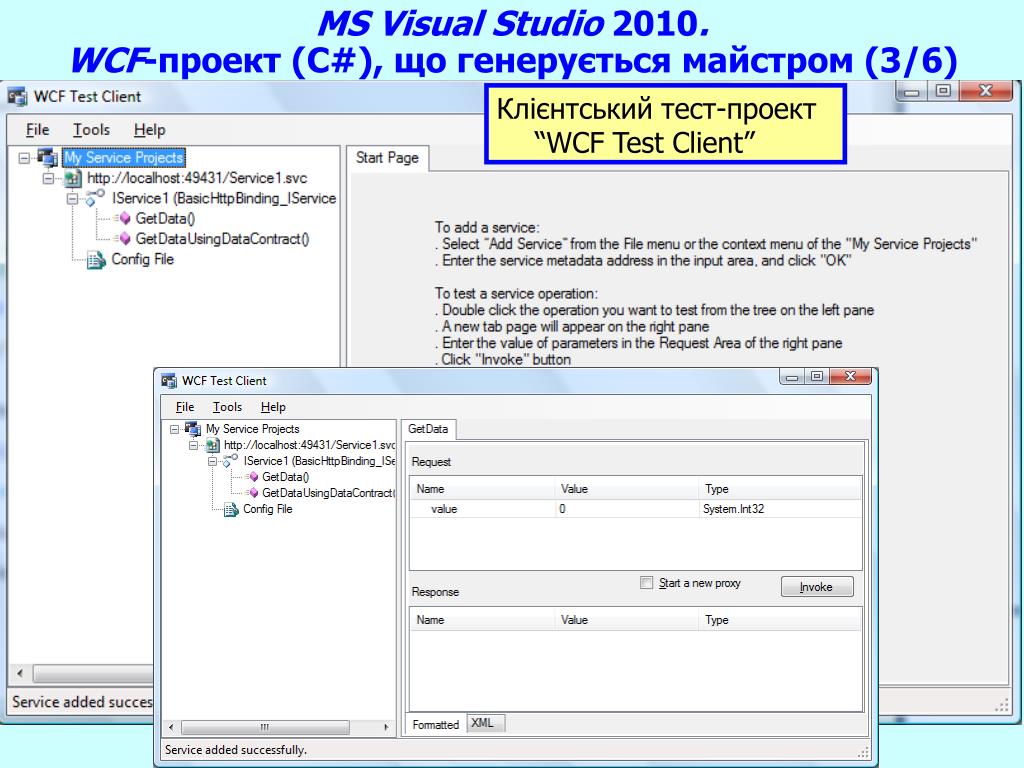The image size is (1024, 768).
Task: Select IService1 label in front window tree
Action: [x=319, y=461]
